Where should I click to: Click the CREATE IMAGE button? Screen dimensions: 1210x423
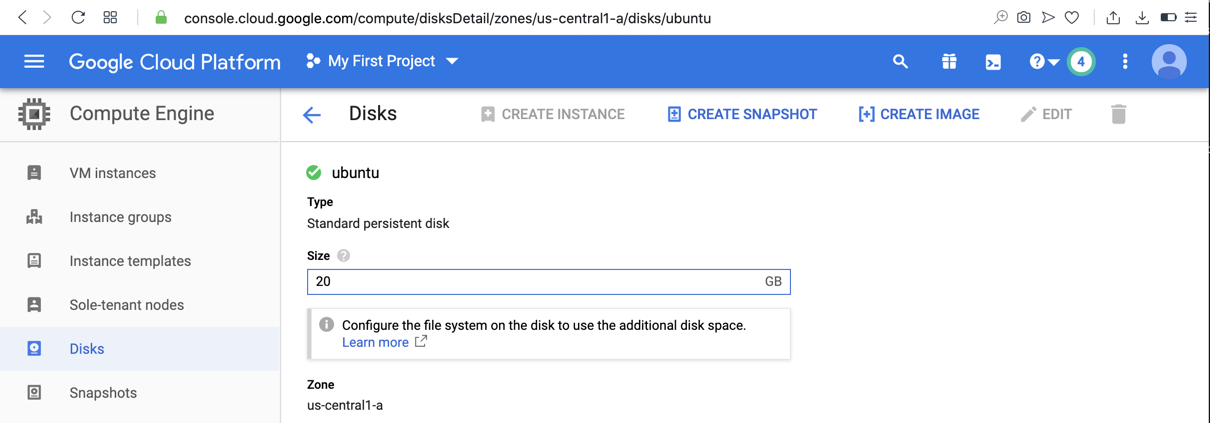coord(918,114)
